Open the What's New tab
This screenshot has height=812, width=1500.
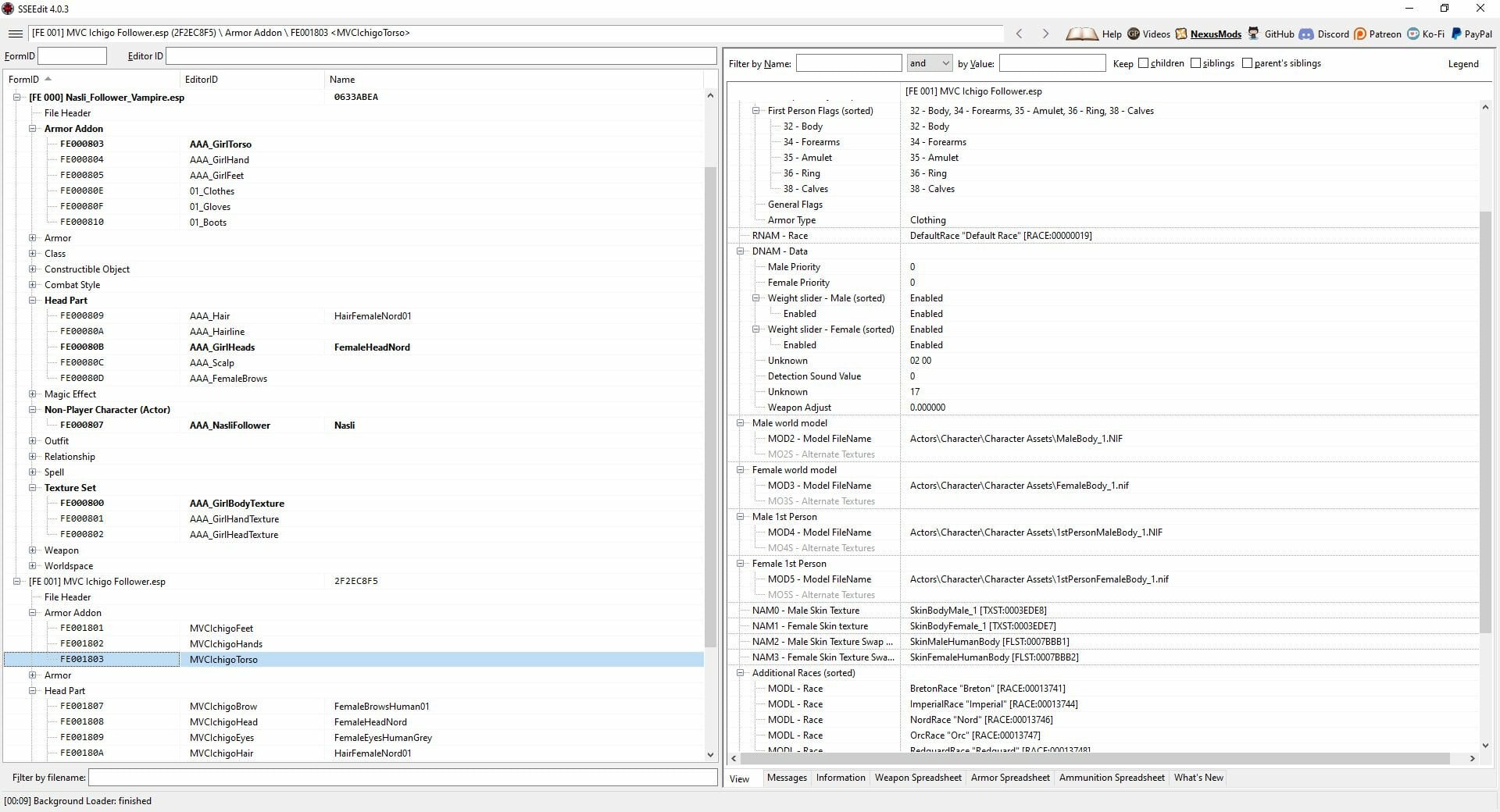click(x=1198, y=778)
